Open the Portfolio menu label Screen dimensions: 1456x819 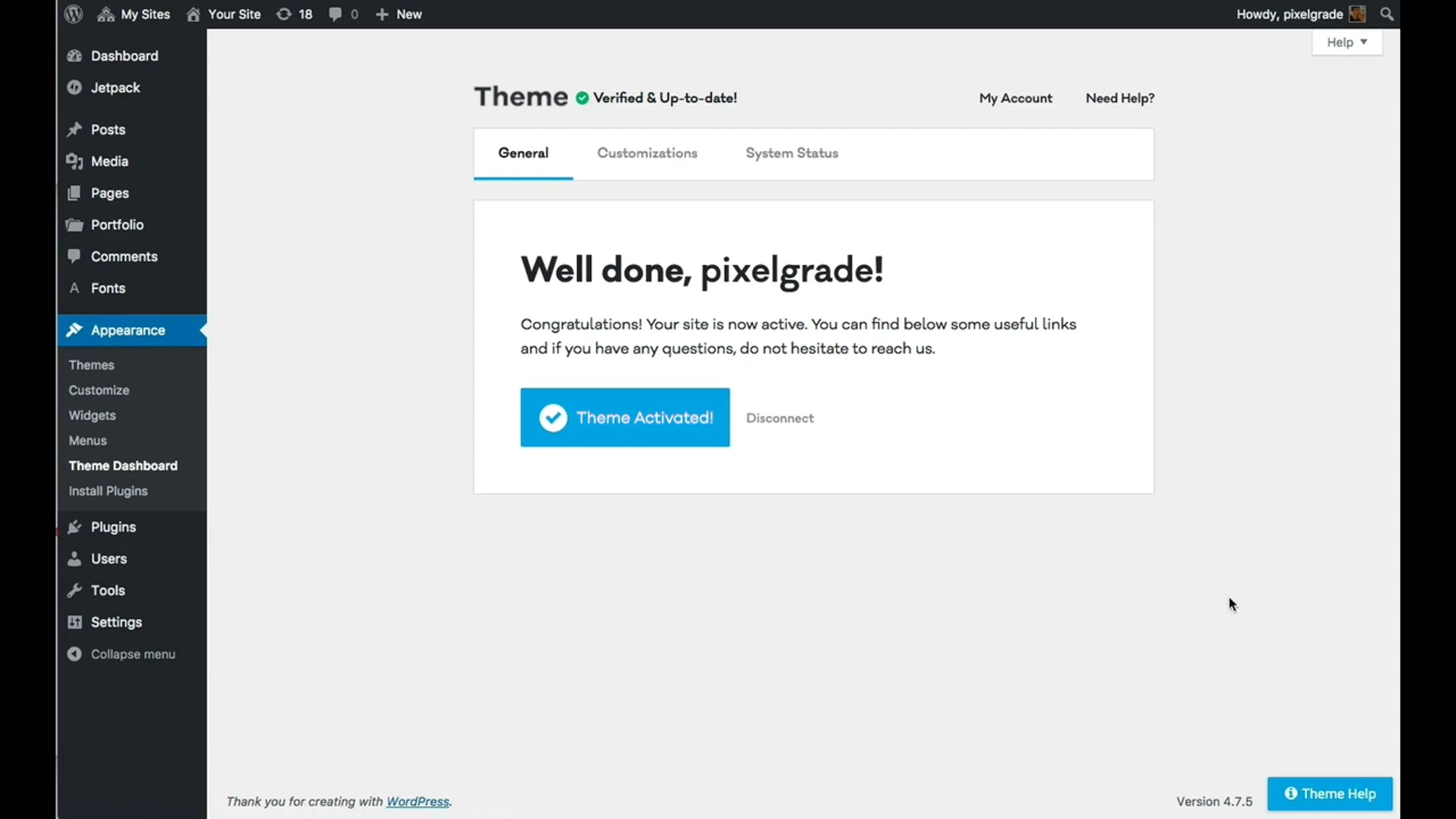click(117, 224)
